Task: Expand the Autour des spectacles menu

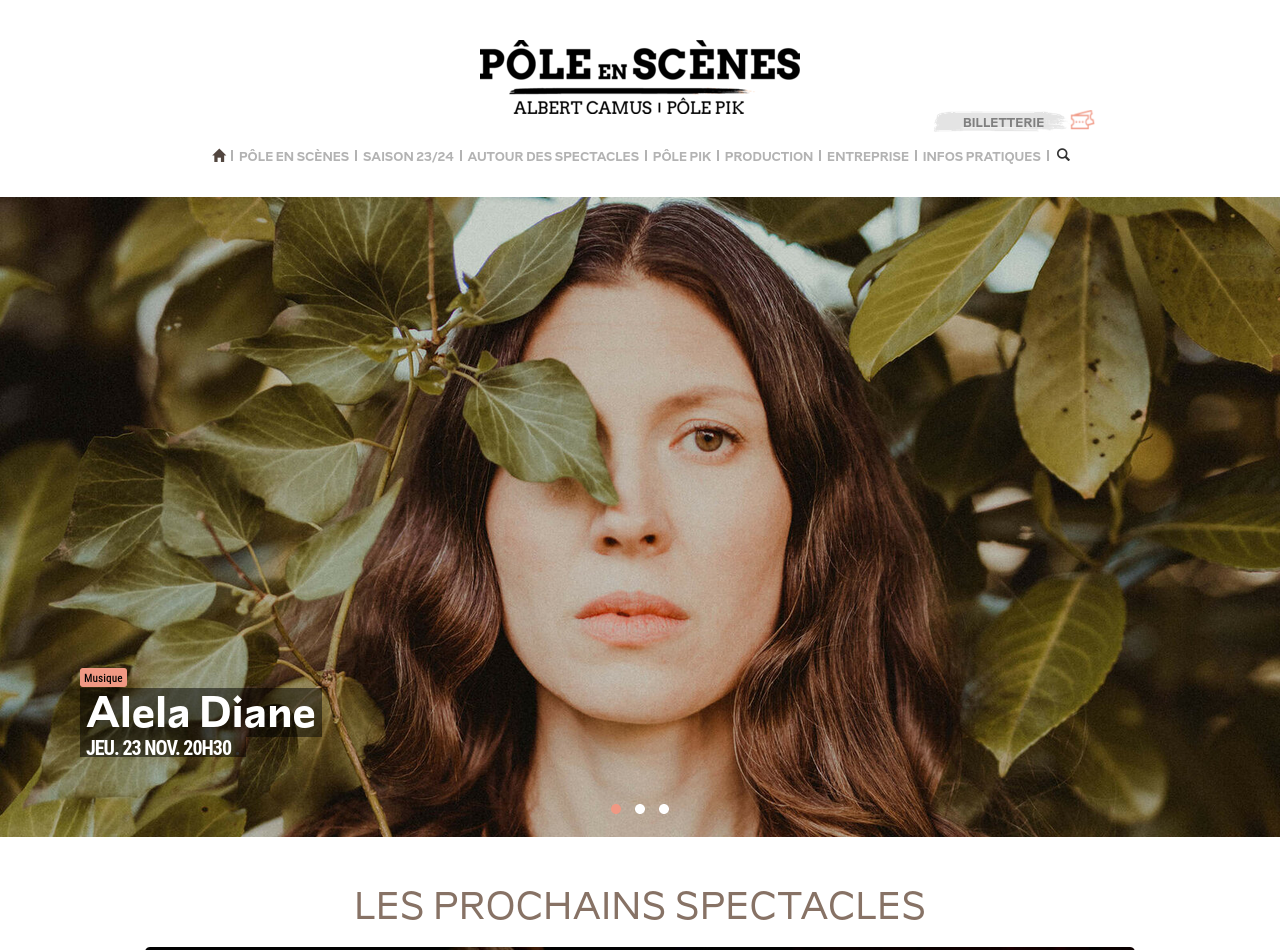Action: 553,156
